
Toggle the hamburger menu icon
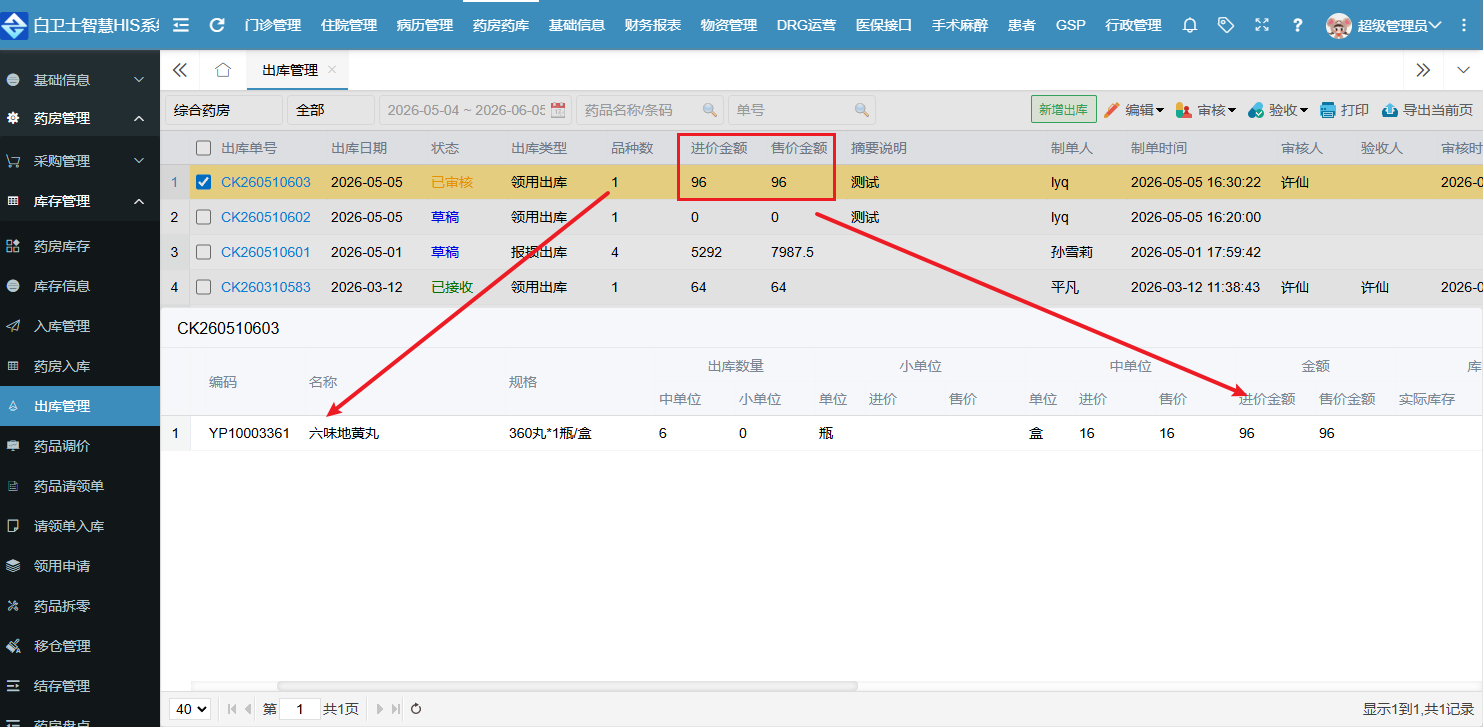181,25
